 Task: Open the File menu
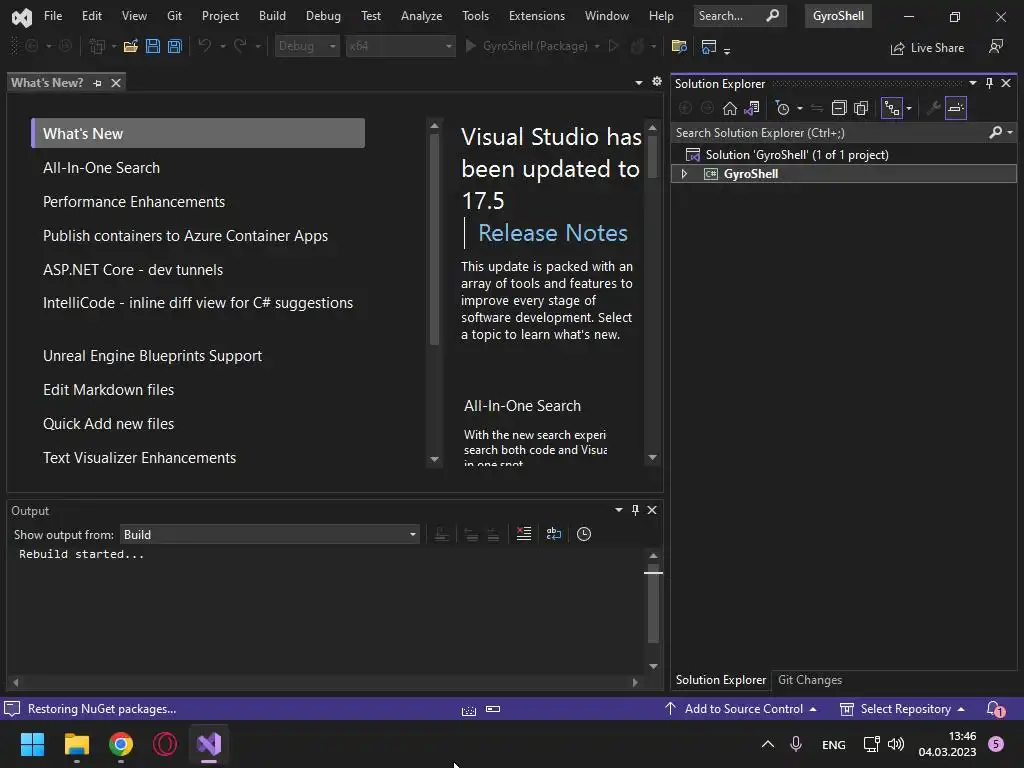[53, 16]
